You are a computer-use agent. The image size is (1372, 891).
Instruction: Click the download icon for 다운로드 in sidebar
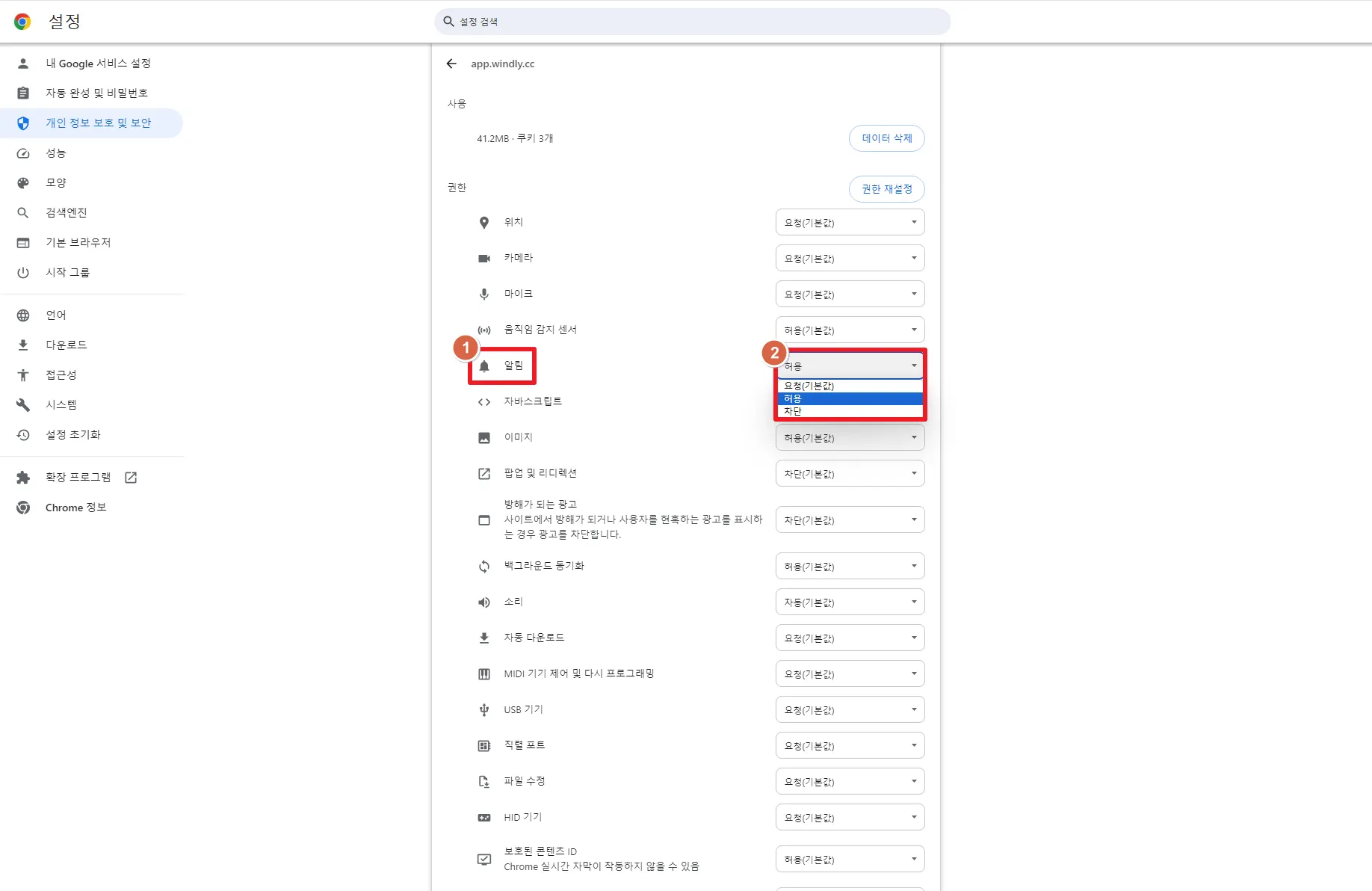23,345
